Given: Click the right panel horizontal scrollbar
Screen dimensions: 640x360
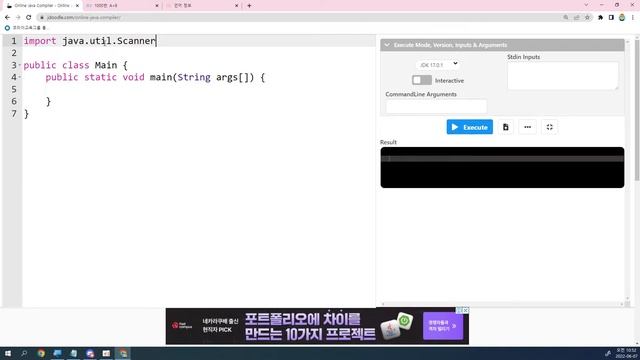Looking at the screenshot, I should point(502,304).
